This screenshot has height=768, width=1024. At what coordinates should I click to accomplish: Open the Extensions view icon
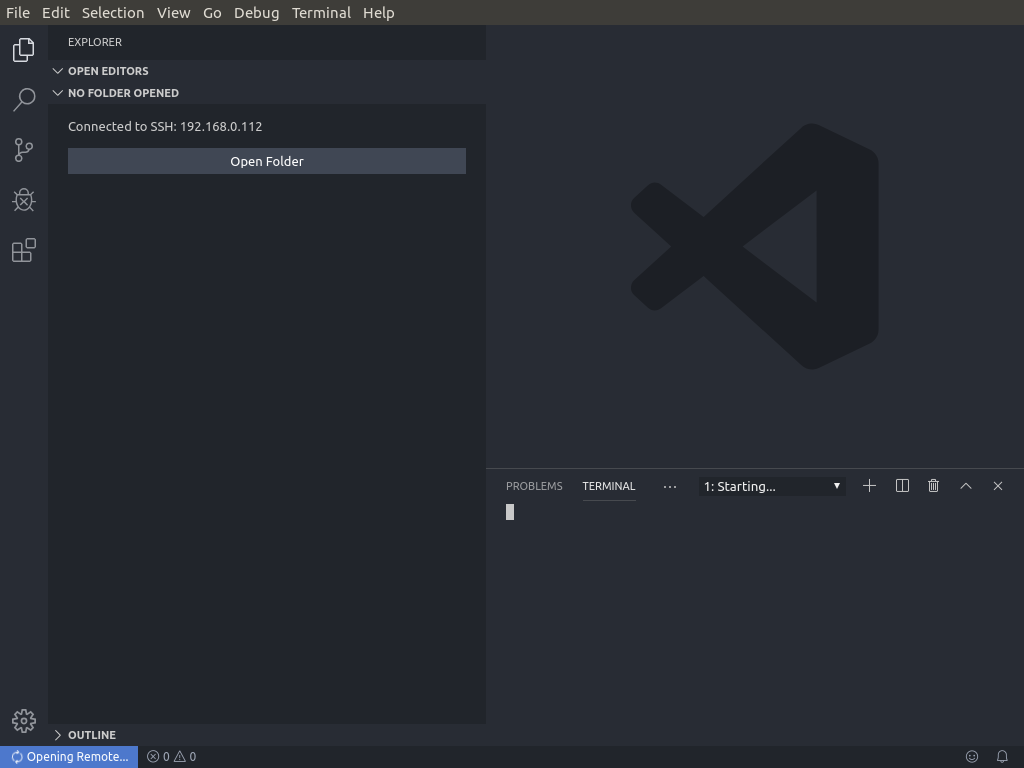[24, 250]
